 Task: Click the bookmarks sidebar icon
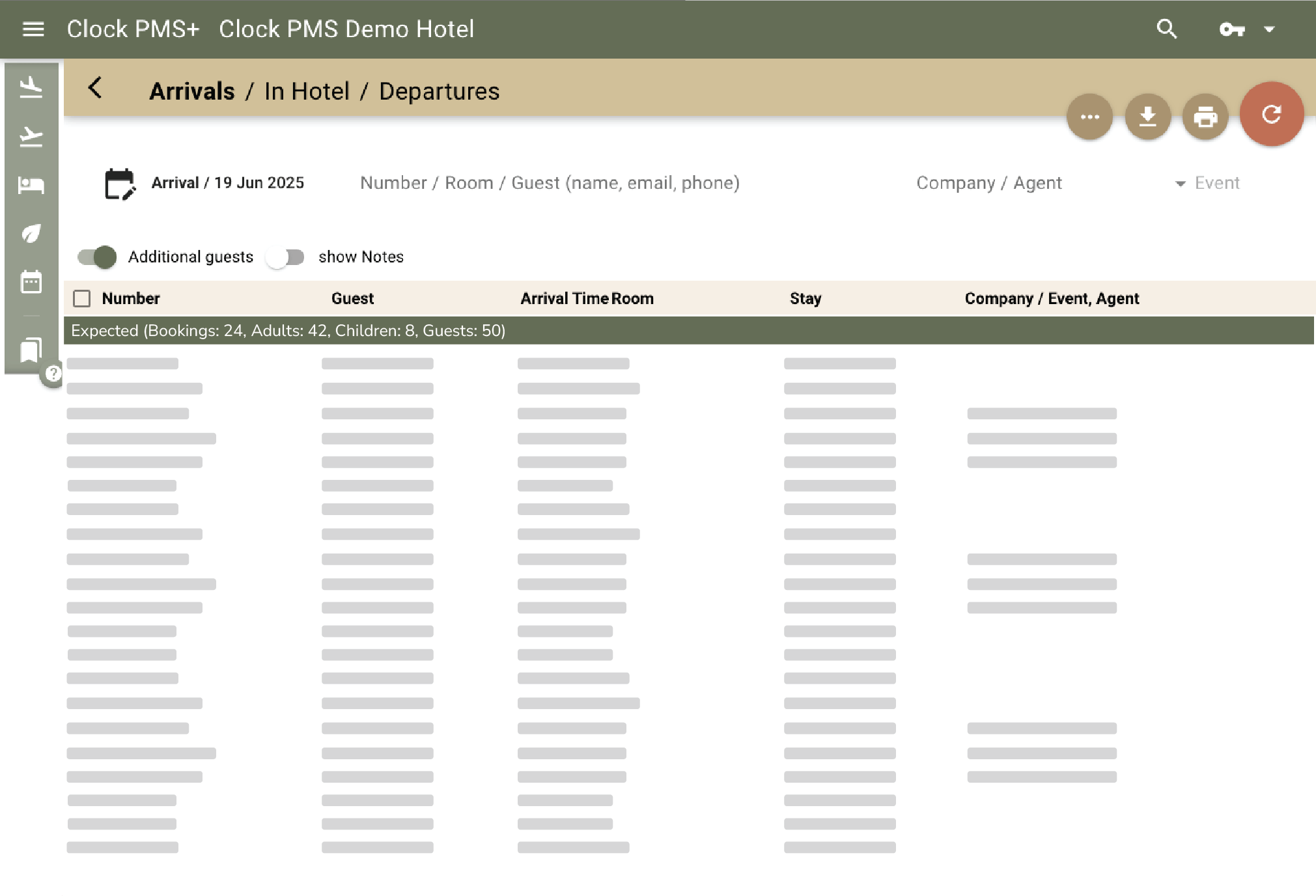pyautogui.click(x=31, y=350)
